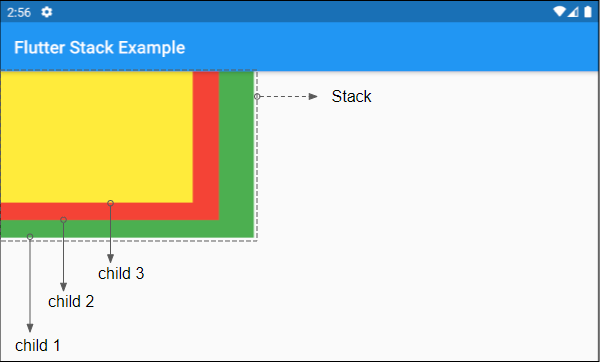Click the arrowhead above child 2
The image size is (600, 362).
[64, 287]
